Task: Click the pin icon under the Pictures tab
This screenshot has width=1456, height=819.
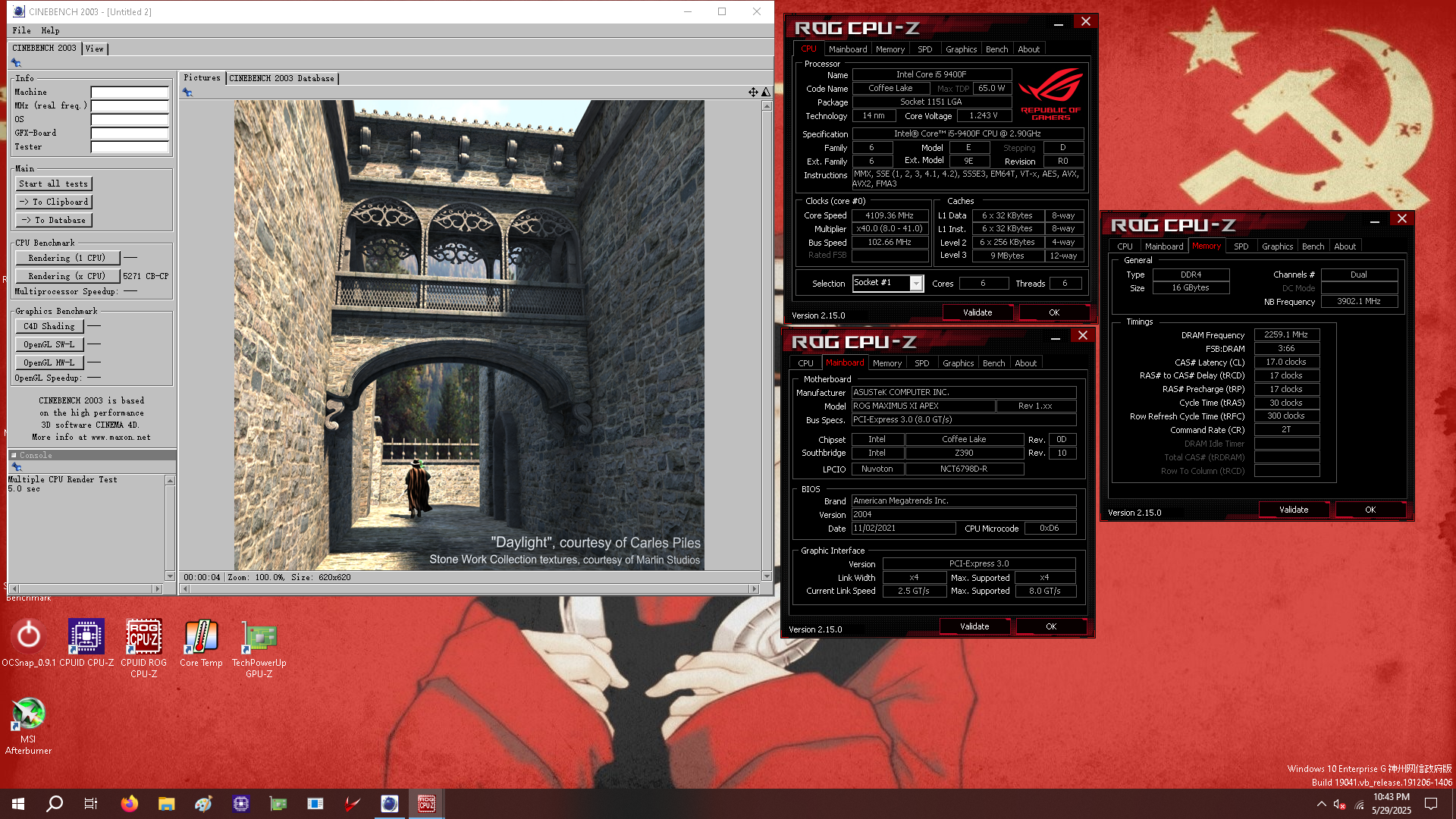Action: point(187,93)
